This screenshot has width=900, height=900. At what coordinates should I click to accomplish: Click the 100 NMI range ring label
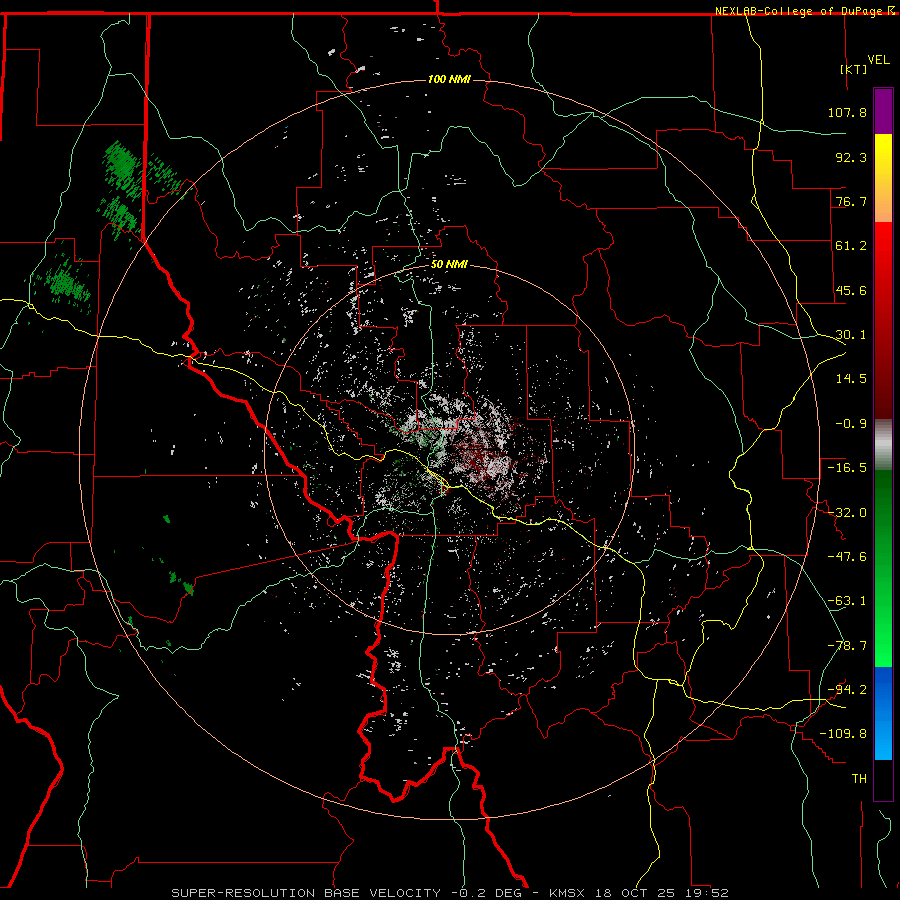pos(449,79)
